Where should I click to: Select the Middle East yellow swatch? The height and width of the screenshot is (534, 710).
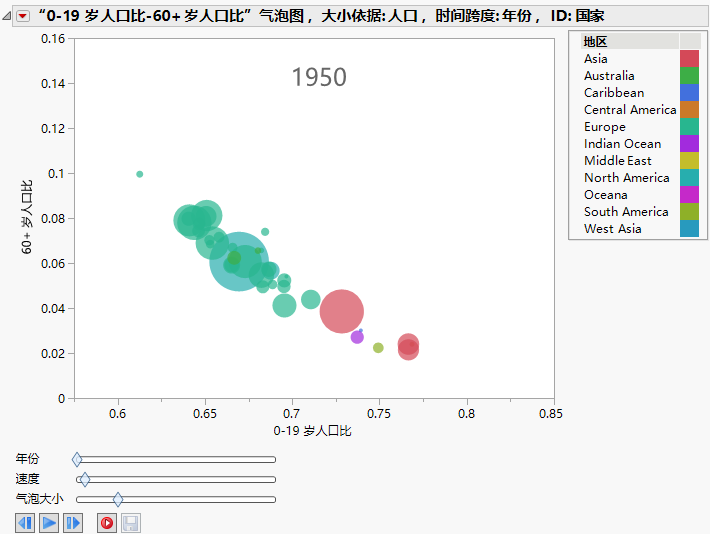(689, 161)
